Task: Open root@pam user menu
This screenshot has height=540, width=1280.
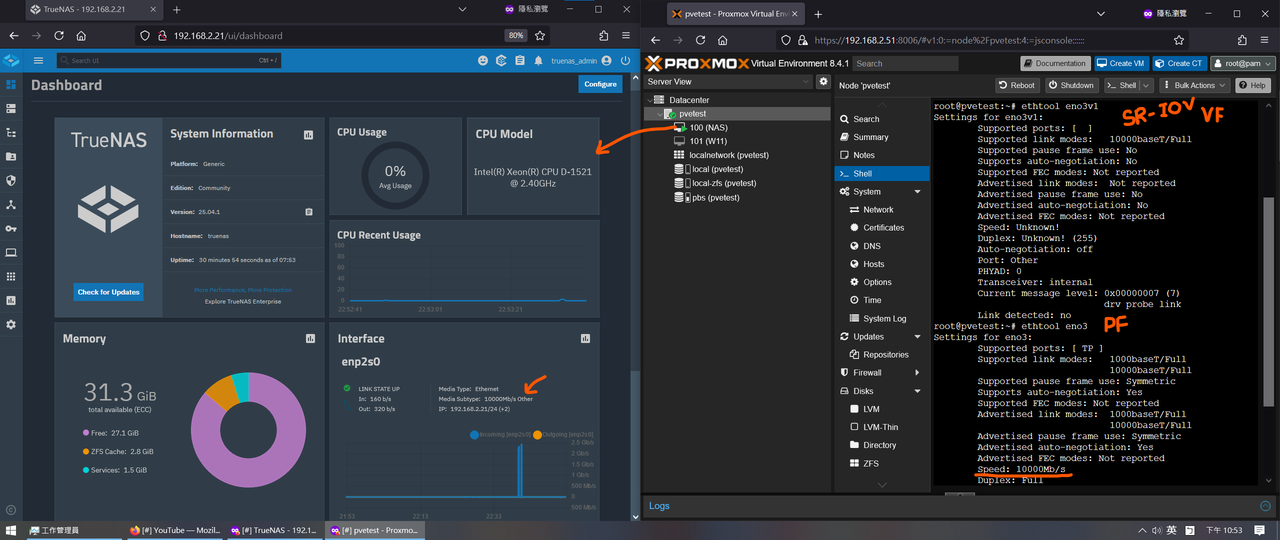Action: pos(1243,63)
